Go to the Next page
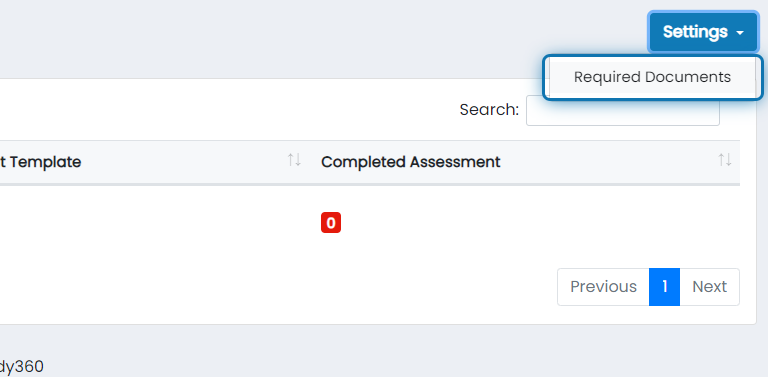The image size is (768, 377). click(x=710, y=287)
